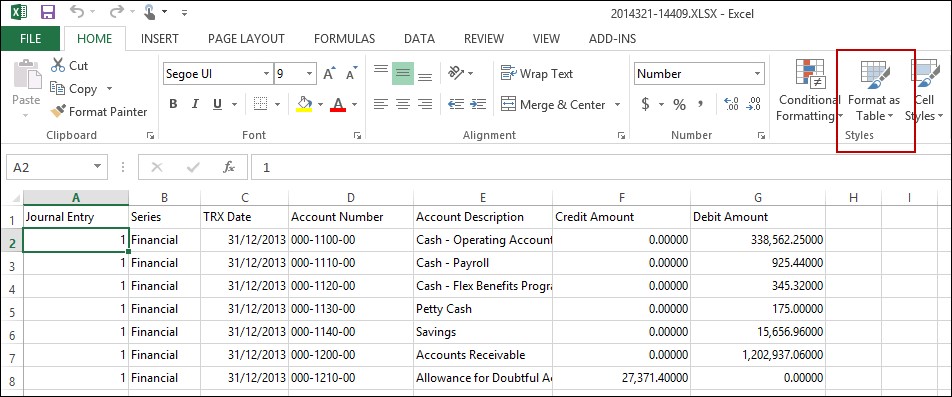Open Number group dialog launcher
The height and width of the screenshot is (397, 952).
tap(761, 136)
